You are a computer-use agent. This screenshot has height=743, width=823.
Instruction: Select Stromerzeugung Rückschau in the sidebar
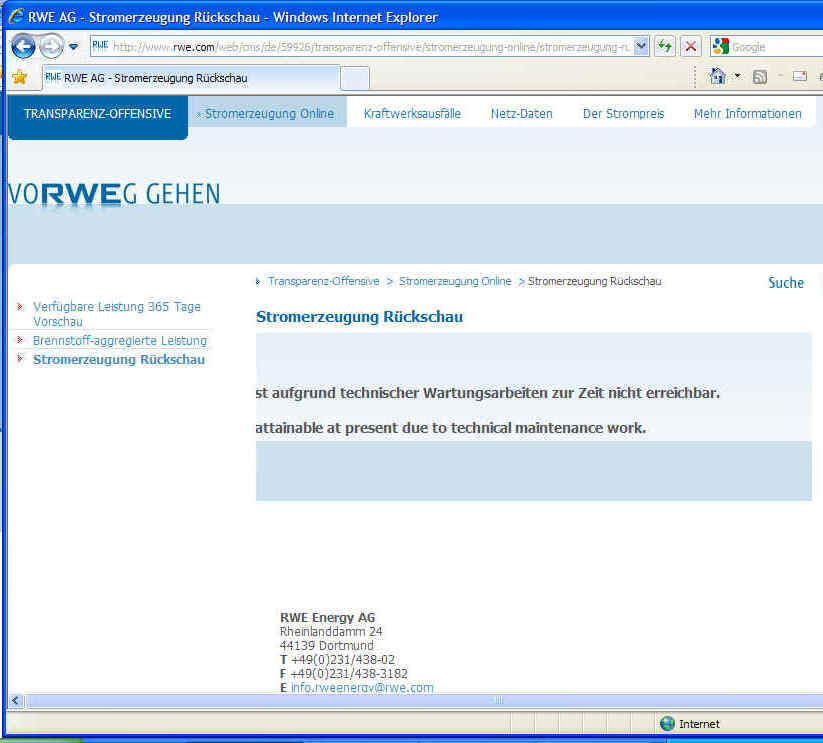(x=119, y=359)
